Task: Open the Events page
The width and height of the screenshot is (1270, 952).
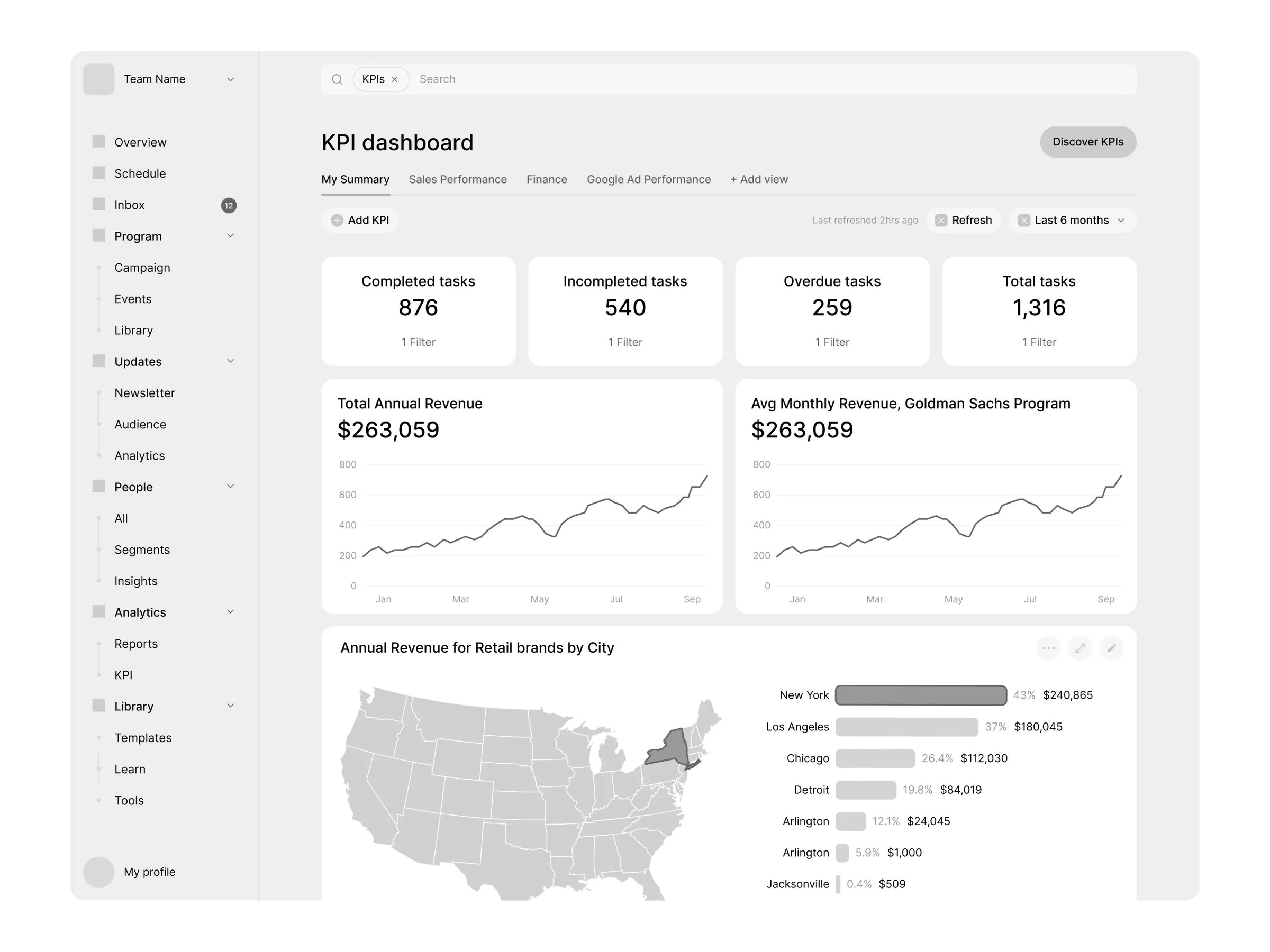Action: pos(133,299)
